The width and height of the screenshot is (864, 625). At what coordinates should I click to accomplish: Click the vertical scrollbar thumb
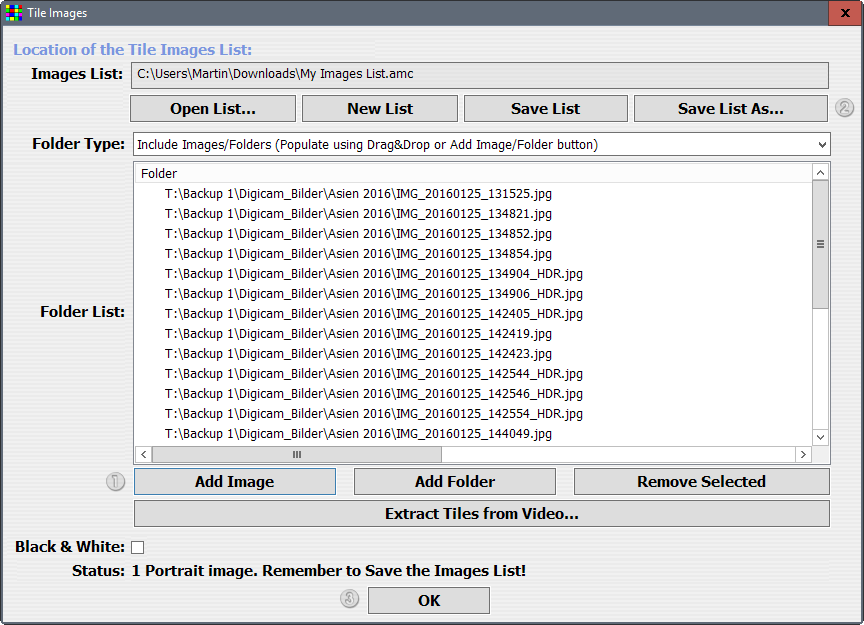(820, 244)
